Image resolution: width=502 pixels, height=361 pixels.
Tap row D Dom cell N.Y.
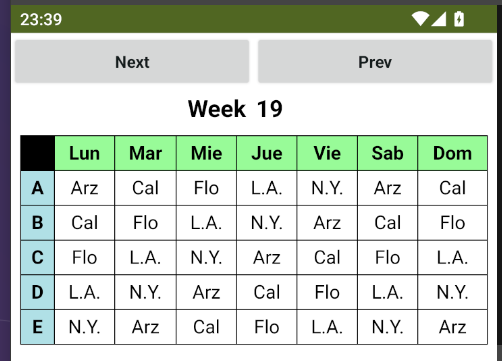[453, 292]
